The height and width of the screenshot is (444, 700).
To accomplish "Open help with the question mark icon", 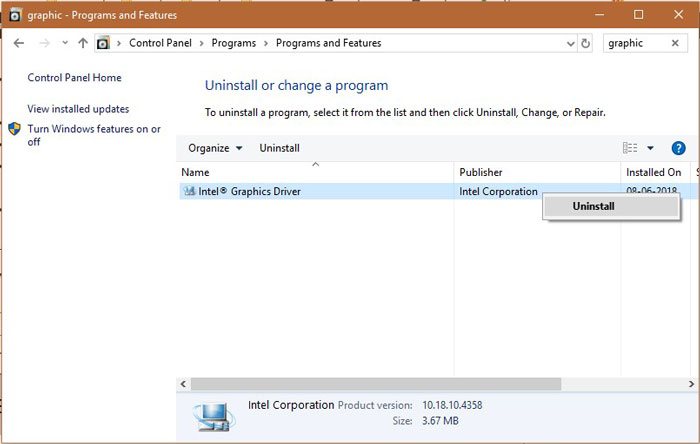I will click(679, 148).
